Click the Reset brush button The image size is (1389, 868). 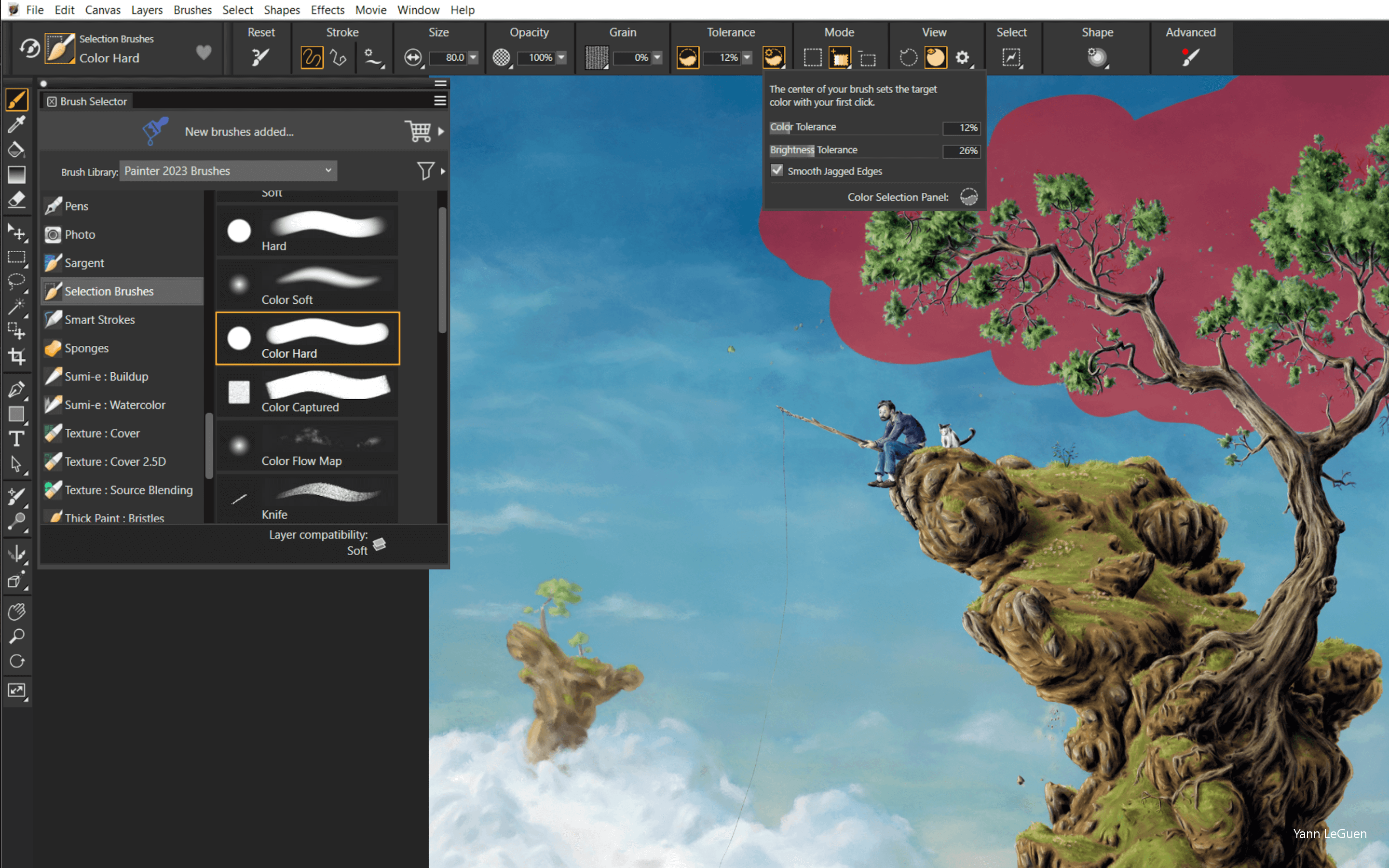(260, 56)
